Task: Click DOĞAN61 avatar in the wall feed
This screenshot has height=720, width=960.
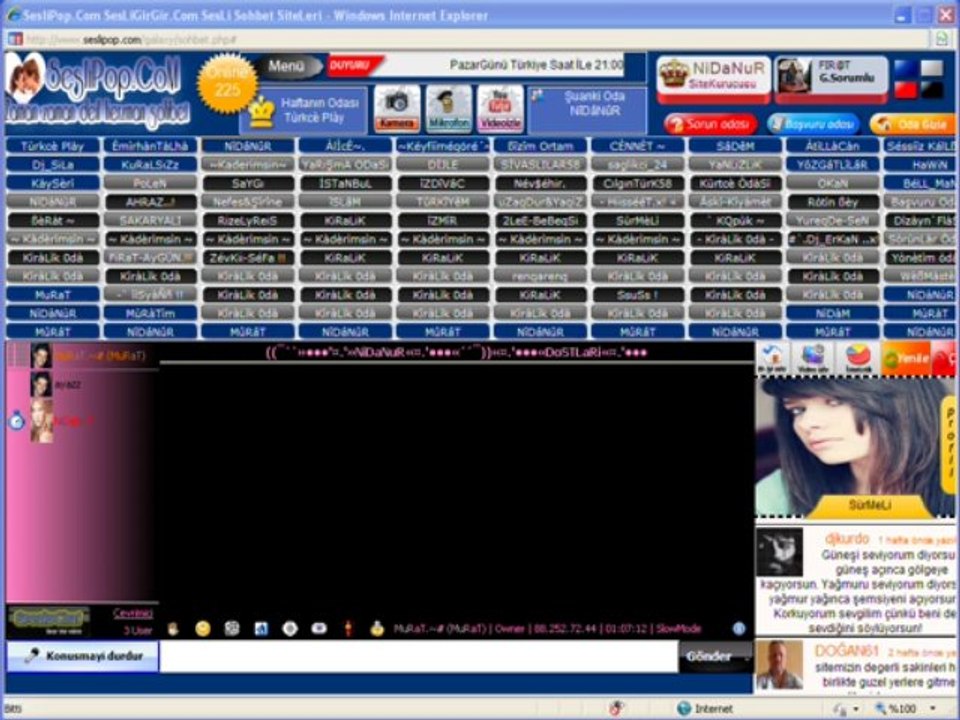Action: (x=779, y=665)
